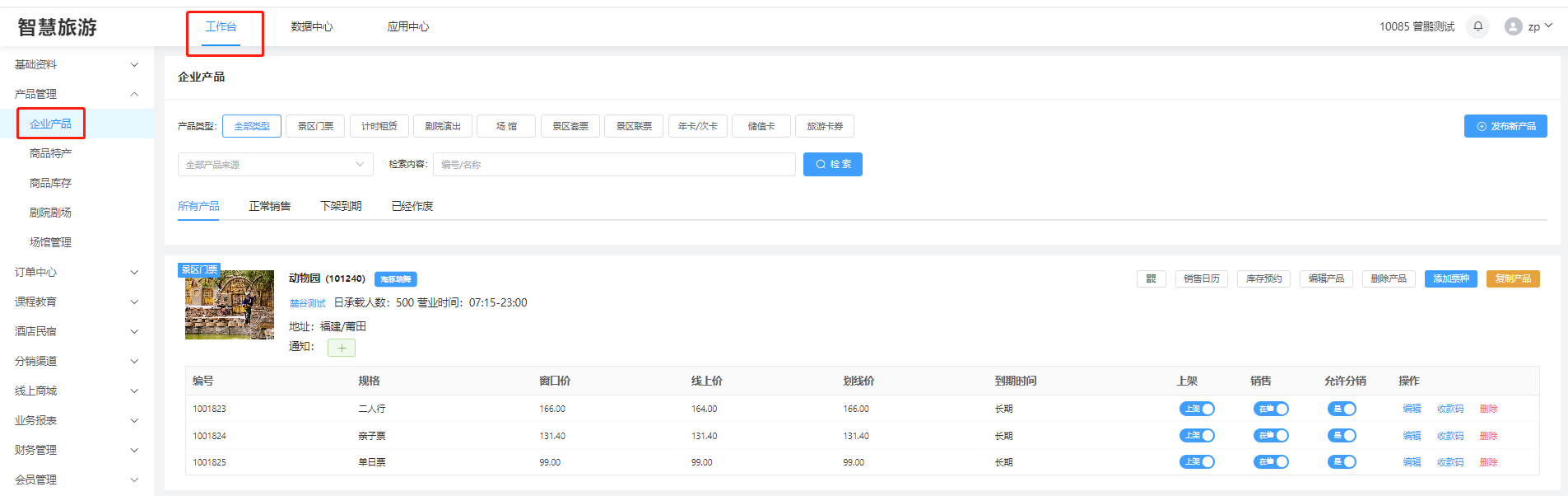Click the 检索 search button

(x=832, y=164)
